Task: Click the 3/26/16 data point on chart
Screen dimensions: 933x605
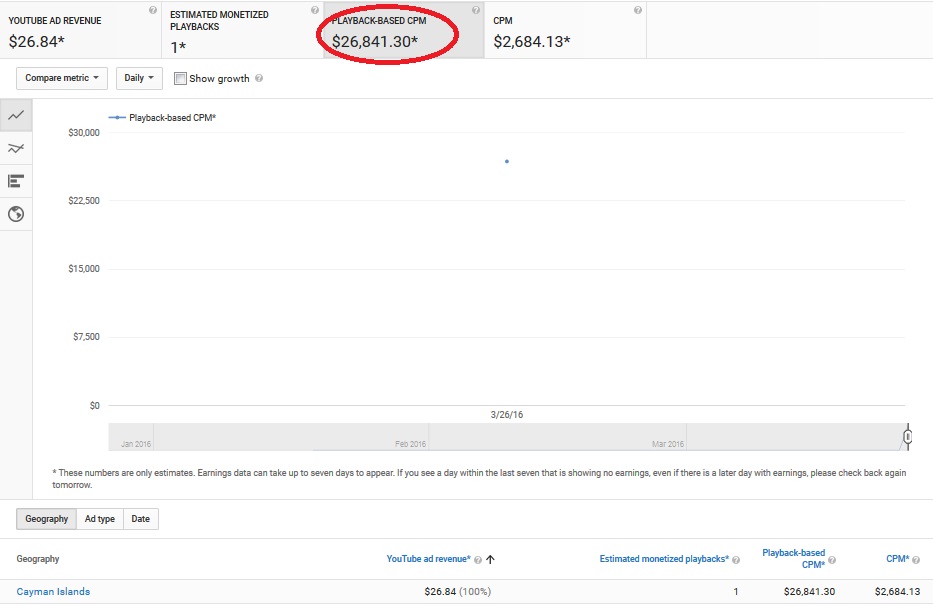Action: click(x=507, y=161)
